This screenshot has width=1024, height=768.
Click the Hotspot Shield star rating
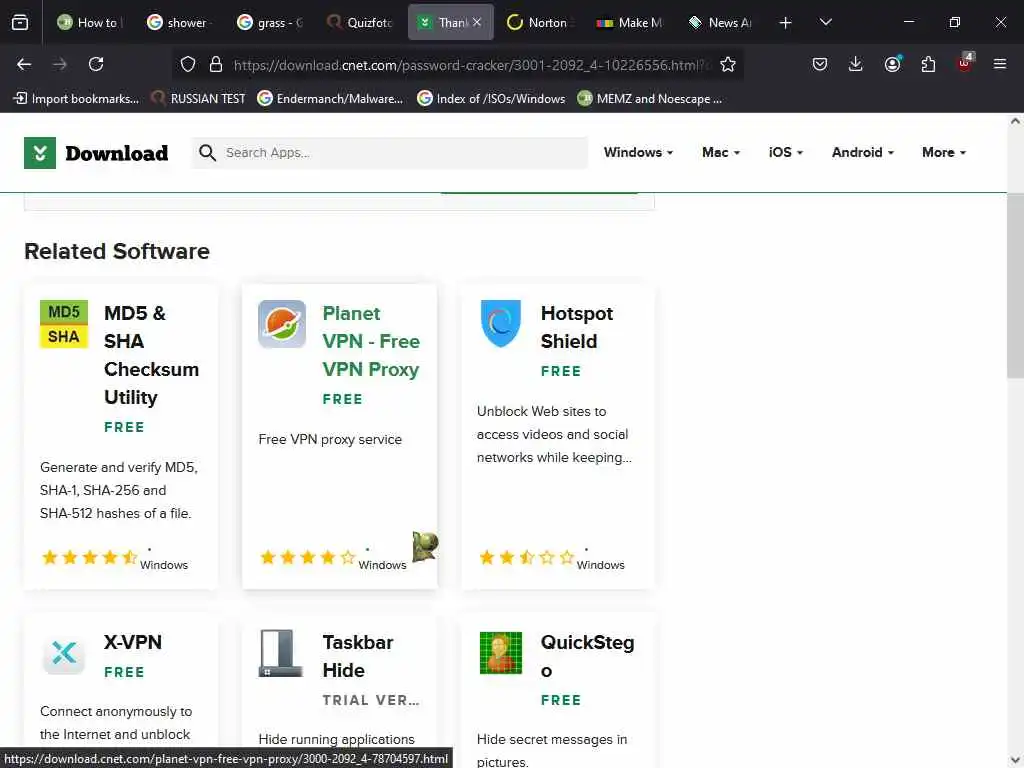coord(526,557)
